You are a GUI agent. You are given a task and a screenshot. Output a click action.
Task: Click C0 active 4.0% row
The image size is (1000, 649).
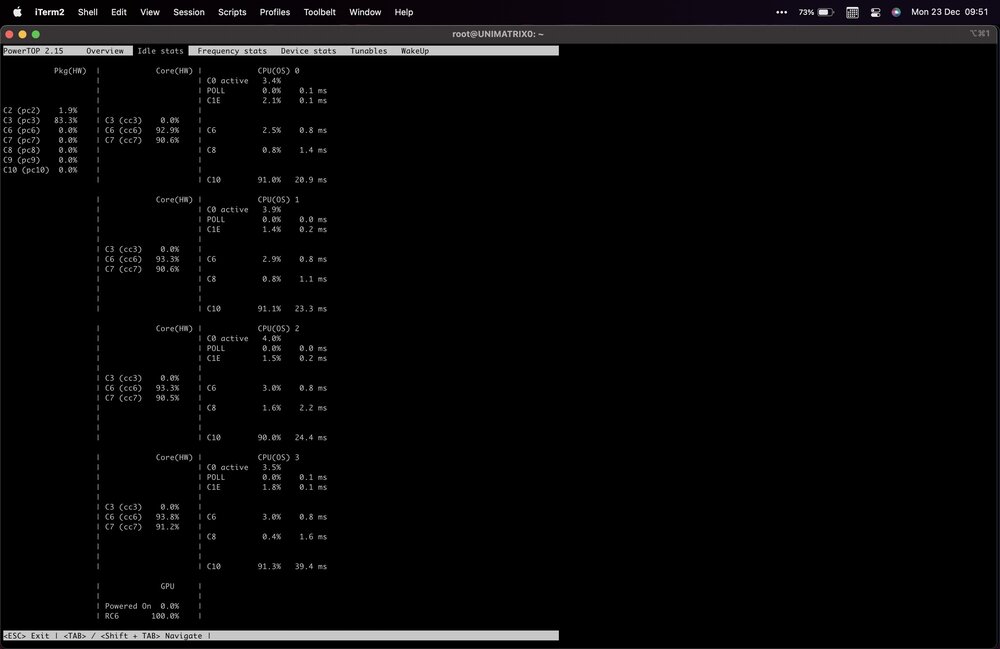coord(244,339)
